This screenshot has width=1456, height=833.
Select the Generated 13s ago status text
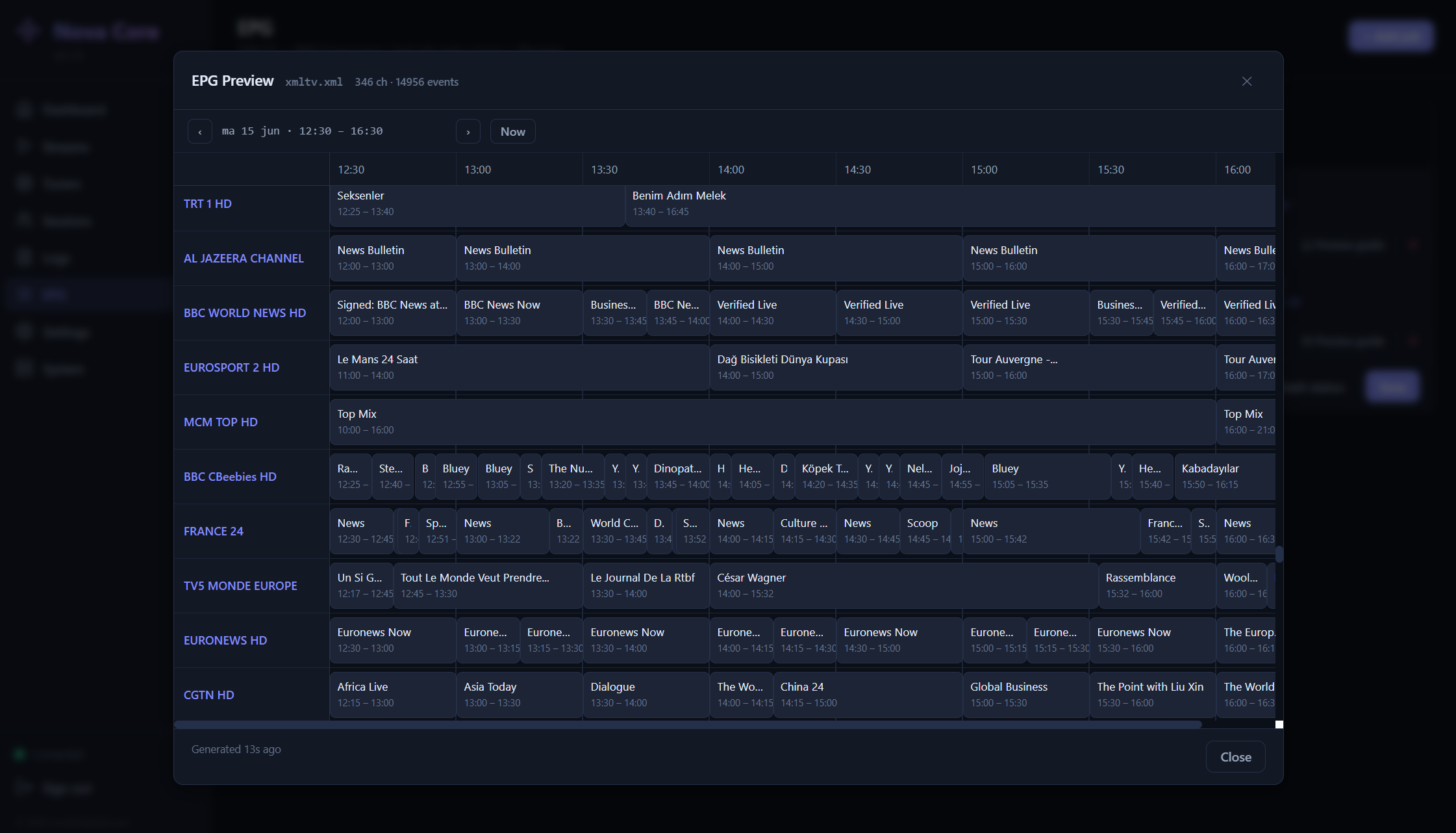point(236,749)
